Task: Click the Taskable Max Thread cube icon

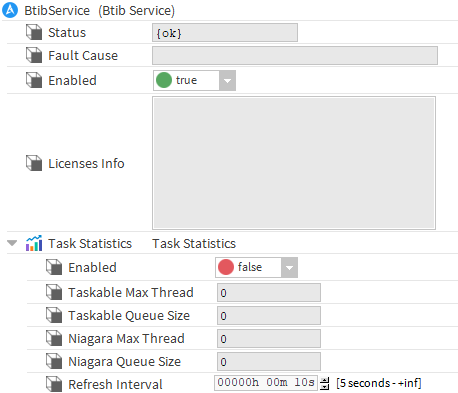Action: 54,292
